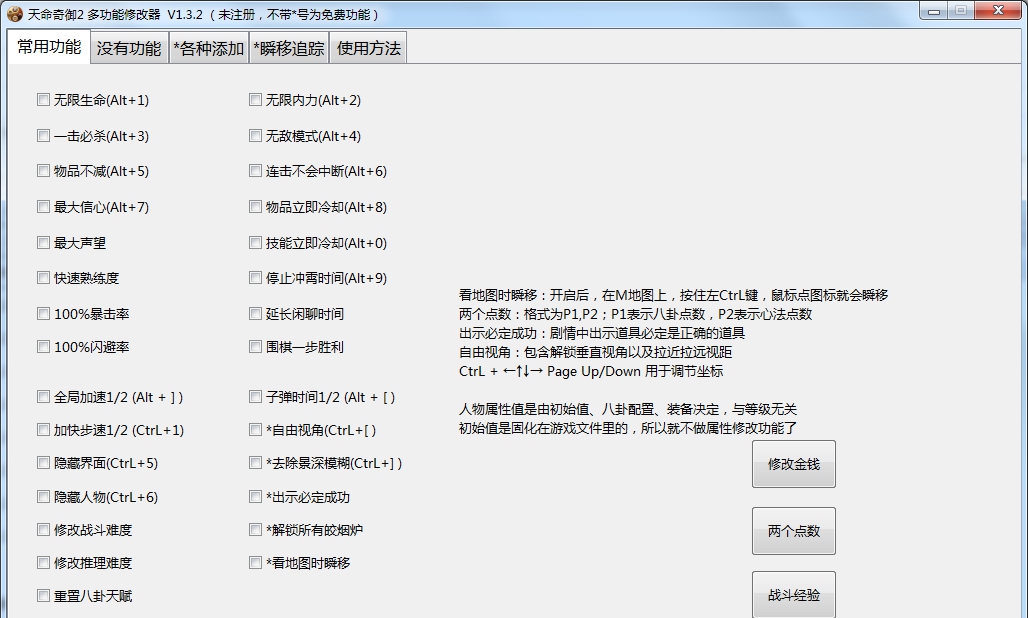Activate 100%暴击率 cheat
Viewport: 1028px width, 618px height.
click(43, 313)
